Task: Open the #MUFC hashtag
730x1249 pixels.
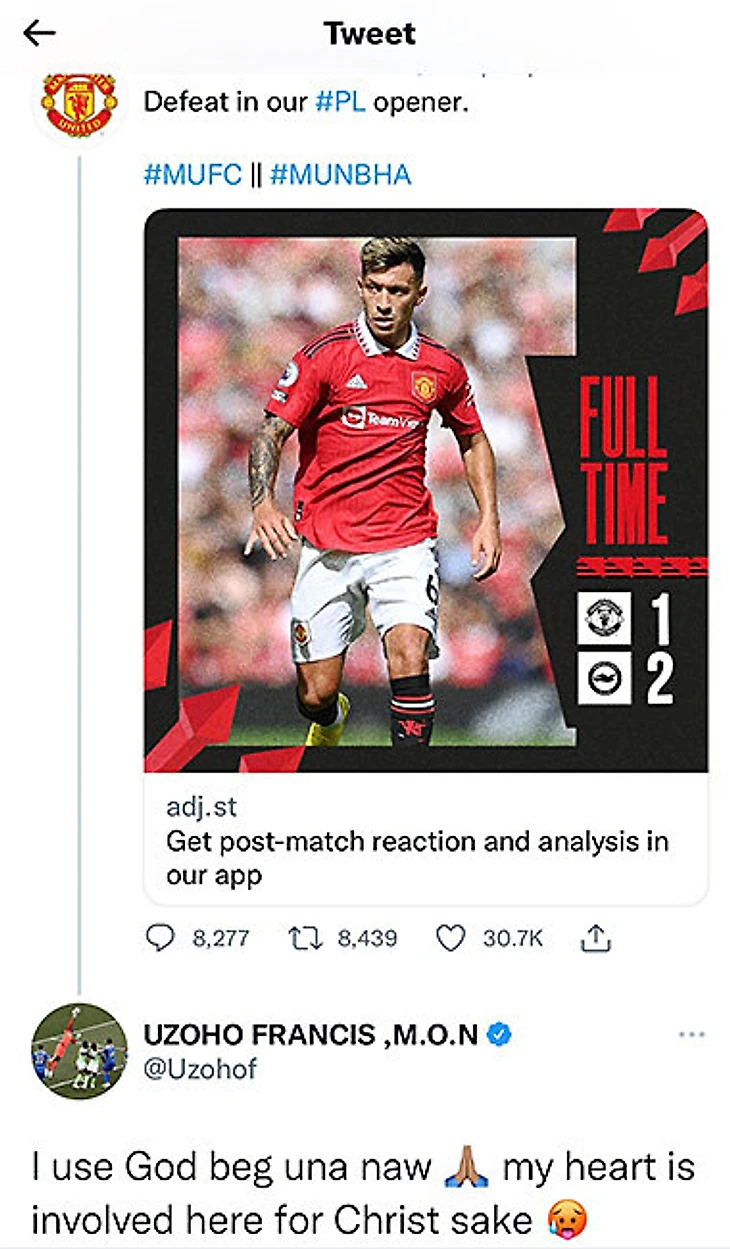Action: coord(193,175)
